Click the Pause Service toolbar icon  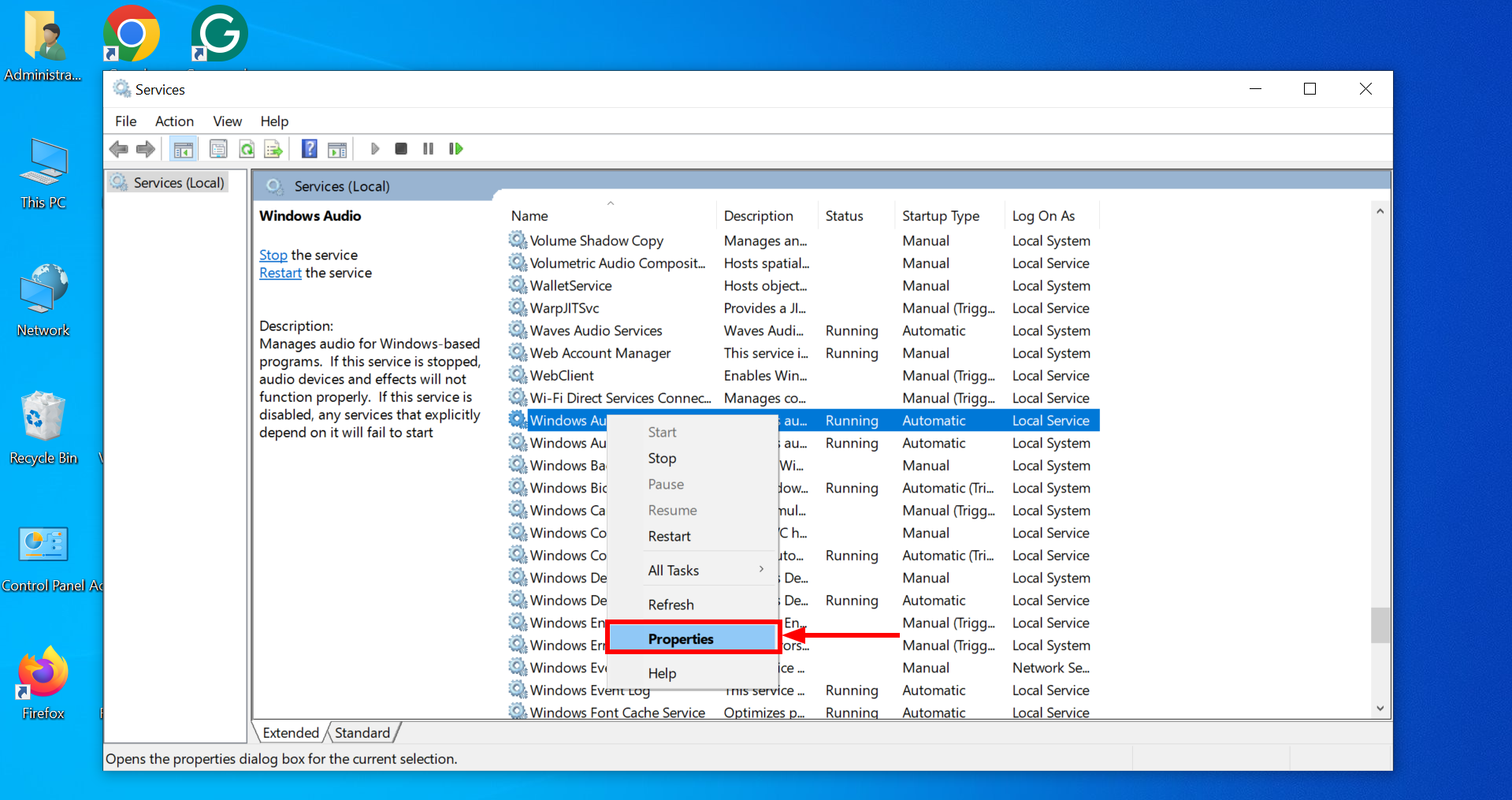(x=428, y=149)
